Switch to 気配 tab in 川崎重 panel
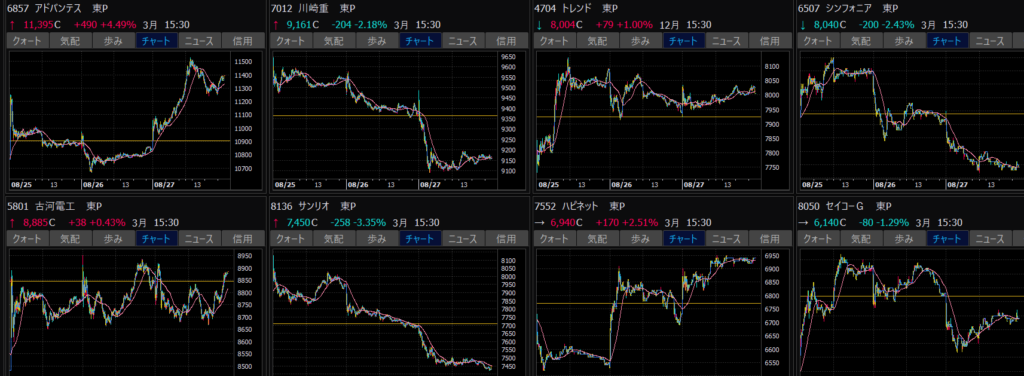Screen dimensions: 1024x376 point(334,40)
